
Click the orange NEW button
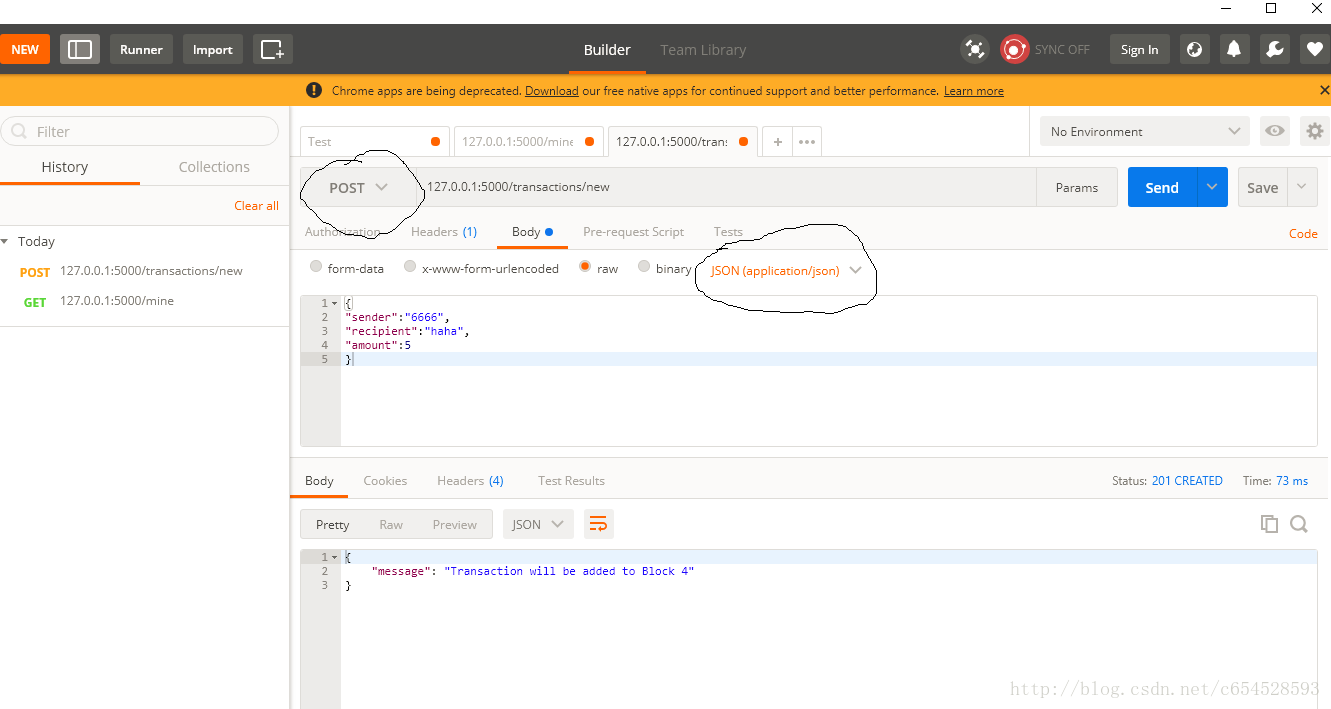click(x=25, y=49)
